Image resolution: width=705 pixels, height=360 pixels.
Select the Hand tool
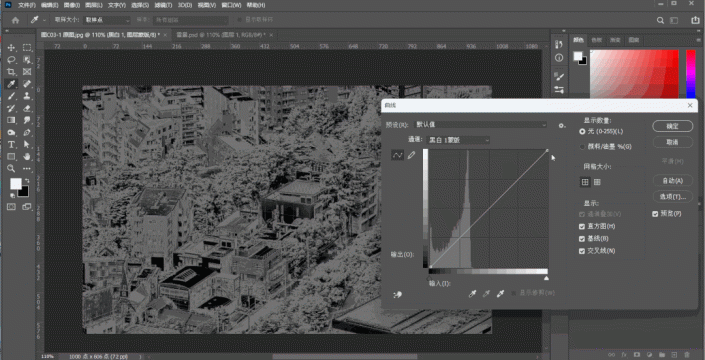click(27, 157)
